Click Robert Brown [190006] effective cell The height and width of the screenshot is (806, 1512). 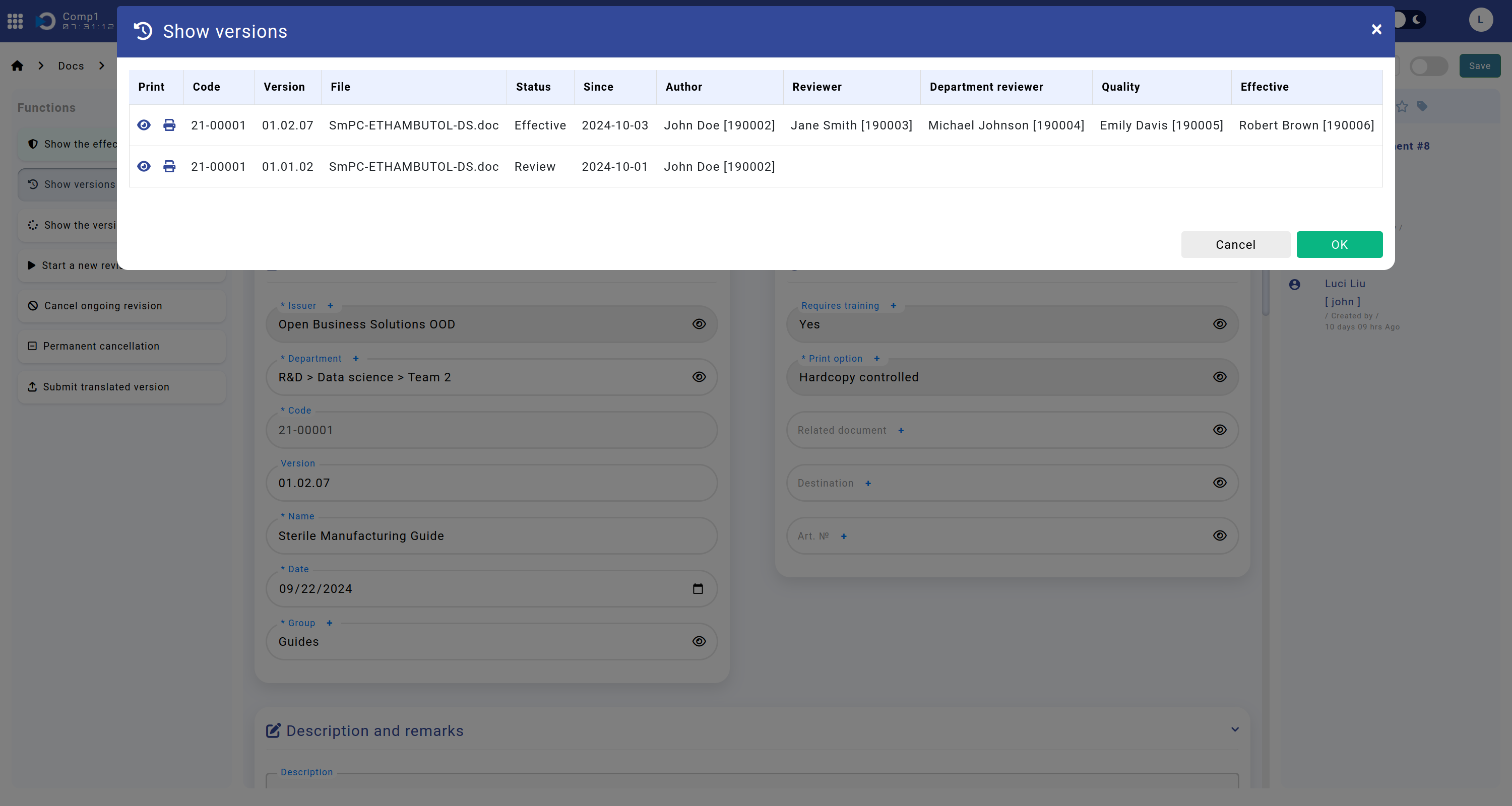(x=1306, y=125)
